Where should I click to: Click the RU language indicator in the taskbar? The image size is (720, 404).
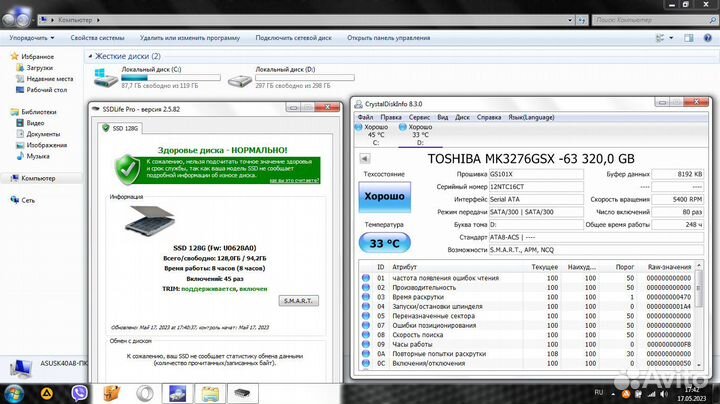pyautogui.click(x=599, y=393)
